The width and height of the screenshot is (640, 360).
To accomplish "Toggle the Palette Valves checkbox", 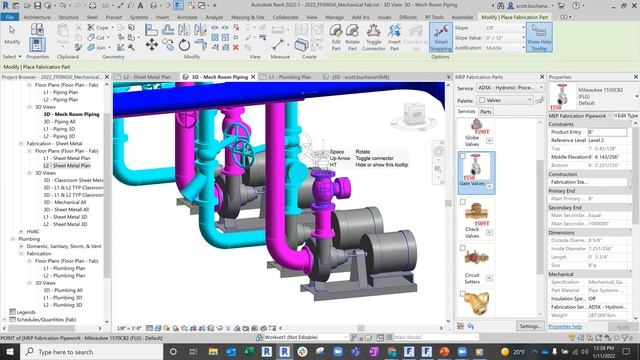I will 482,100.
